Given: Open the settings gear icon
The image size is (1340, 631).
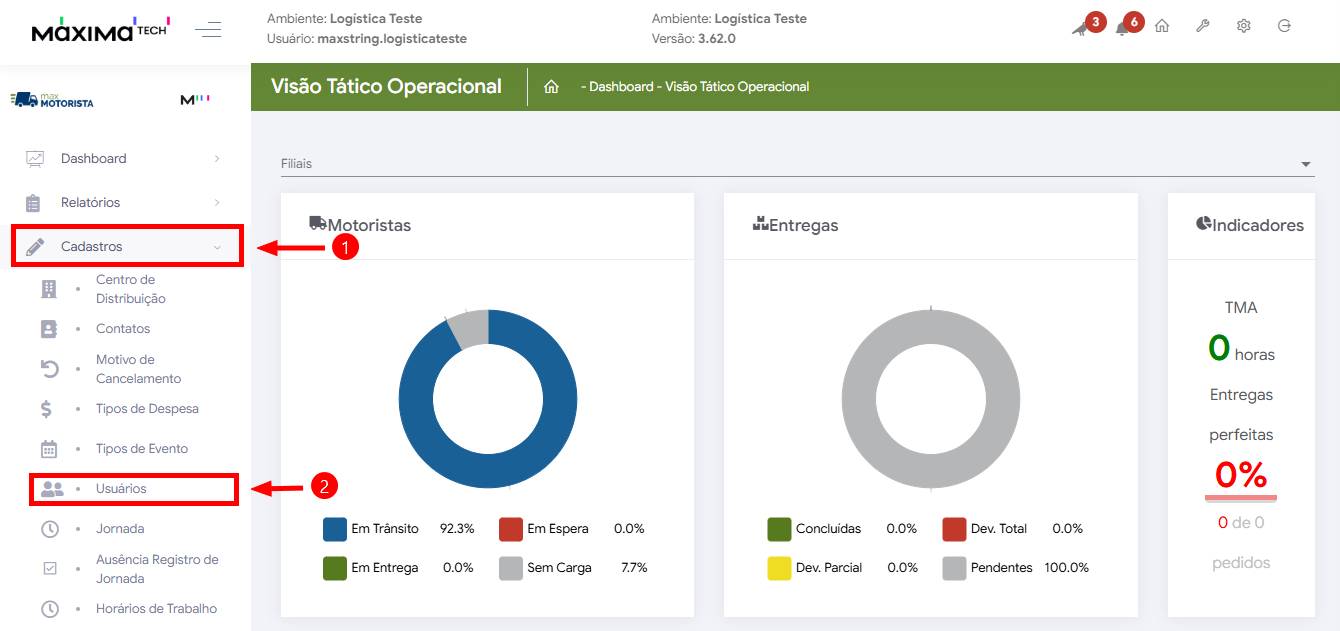Looking at the screenshot, I should [x=1244, y=26].
